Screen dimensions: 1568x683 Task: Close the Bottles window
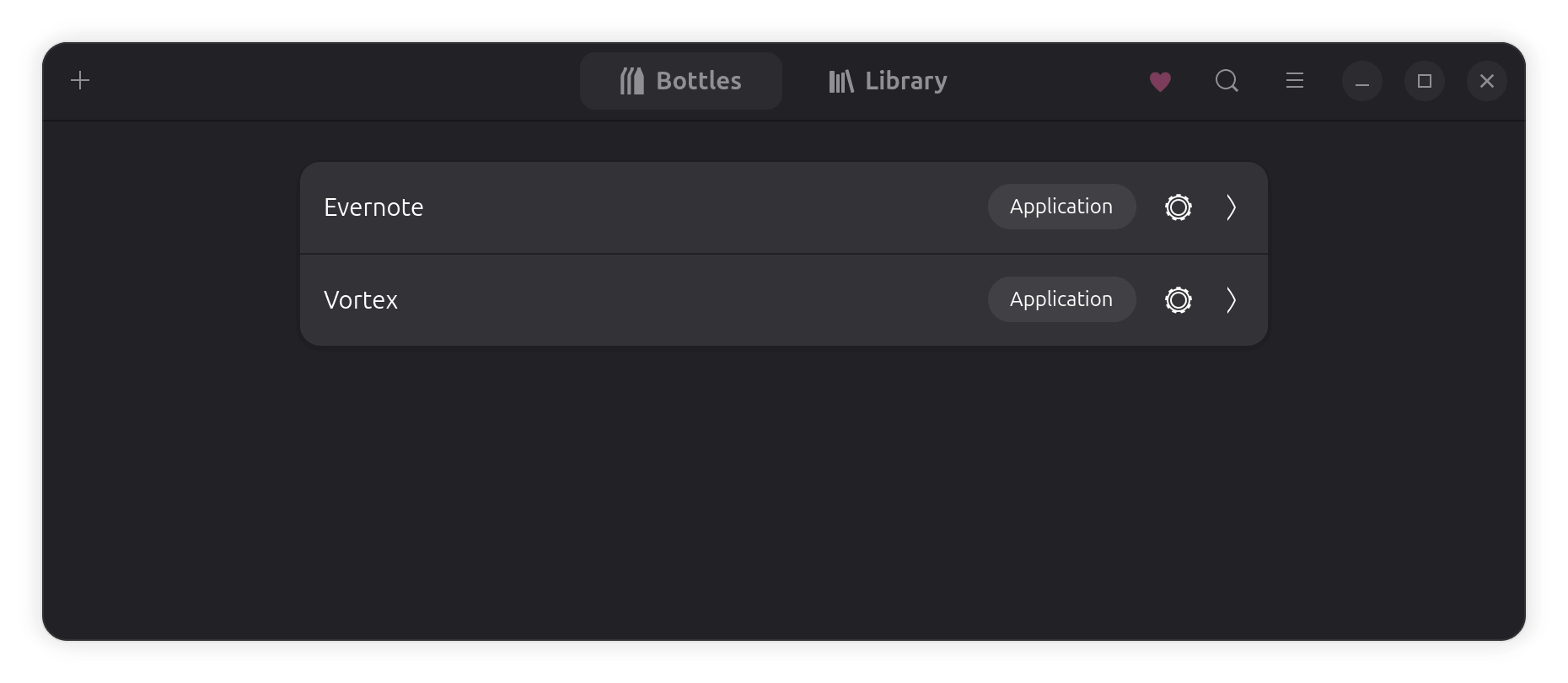coord(1487,81)
